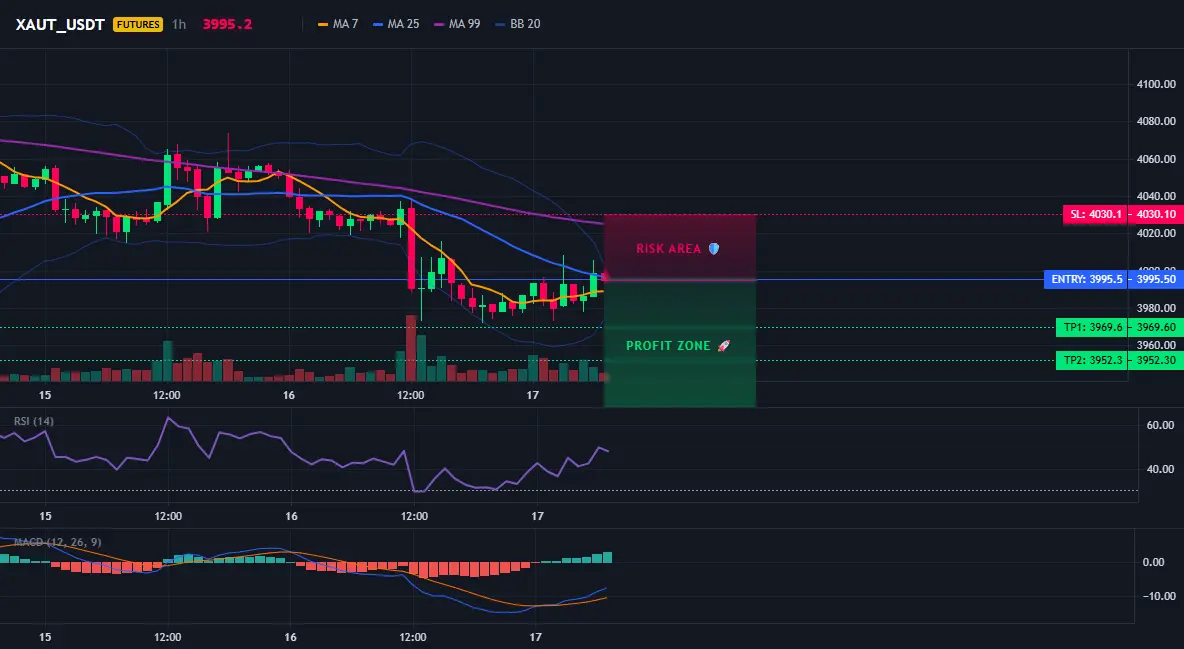Viewport: 1184px width, 649px height.
Task: Click the PROFIT ZONE label
Action: (668, 346)
